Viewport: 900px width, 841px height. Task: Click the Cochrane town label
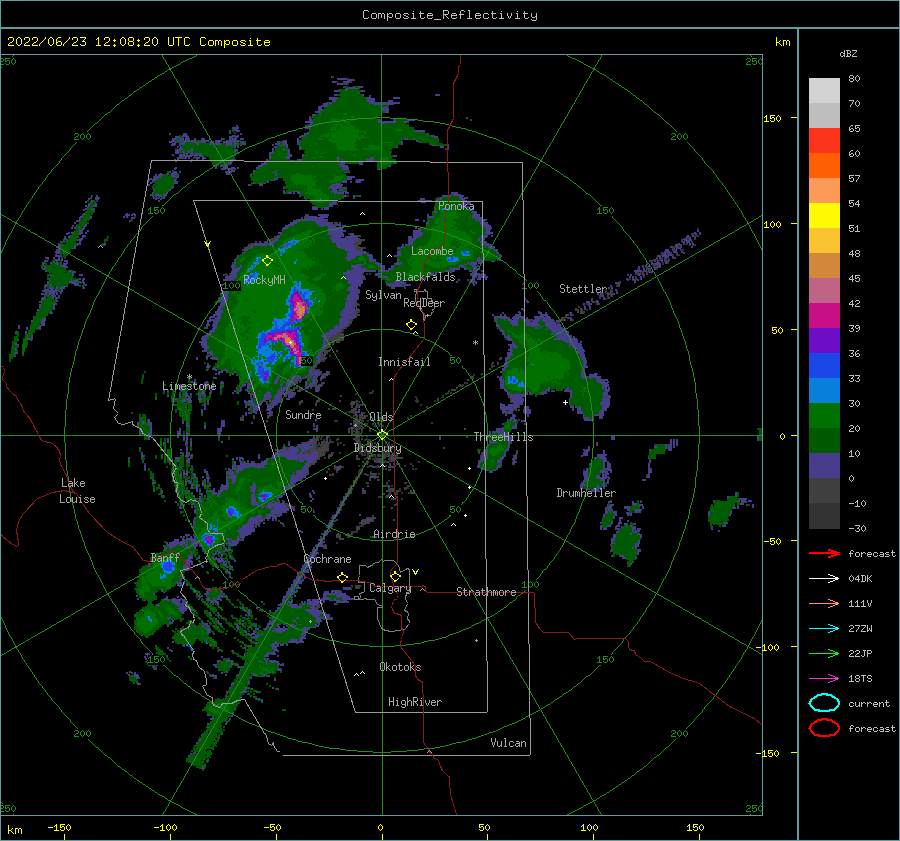[327, 559]
